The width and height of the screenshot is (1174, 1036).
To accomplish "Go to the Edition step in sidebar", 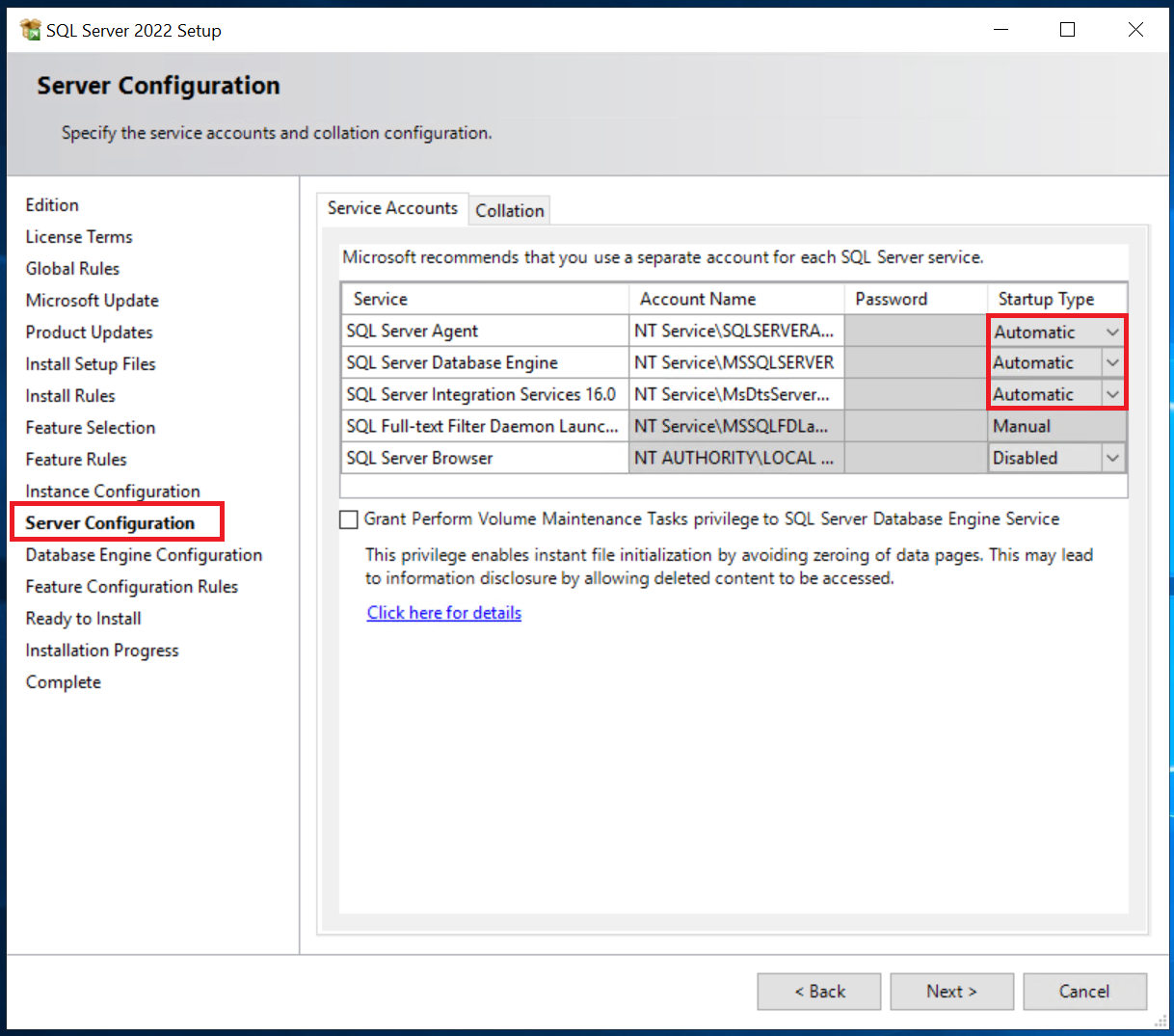I will pos(52,205).
